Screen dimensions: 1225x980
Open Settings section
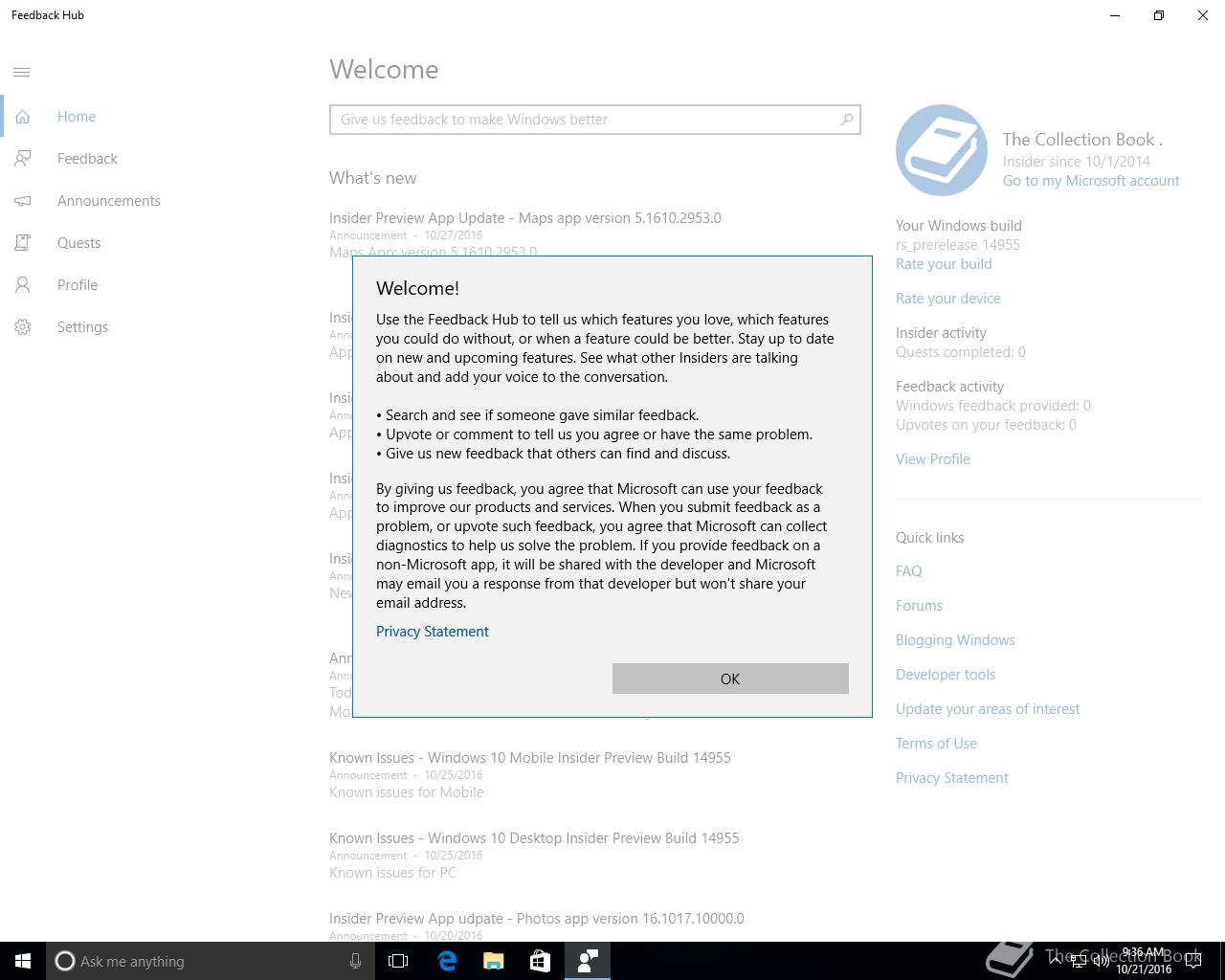click(82, 327)
